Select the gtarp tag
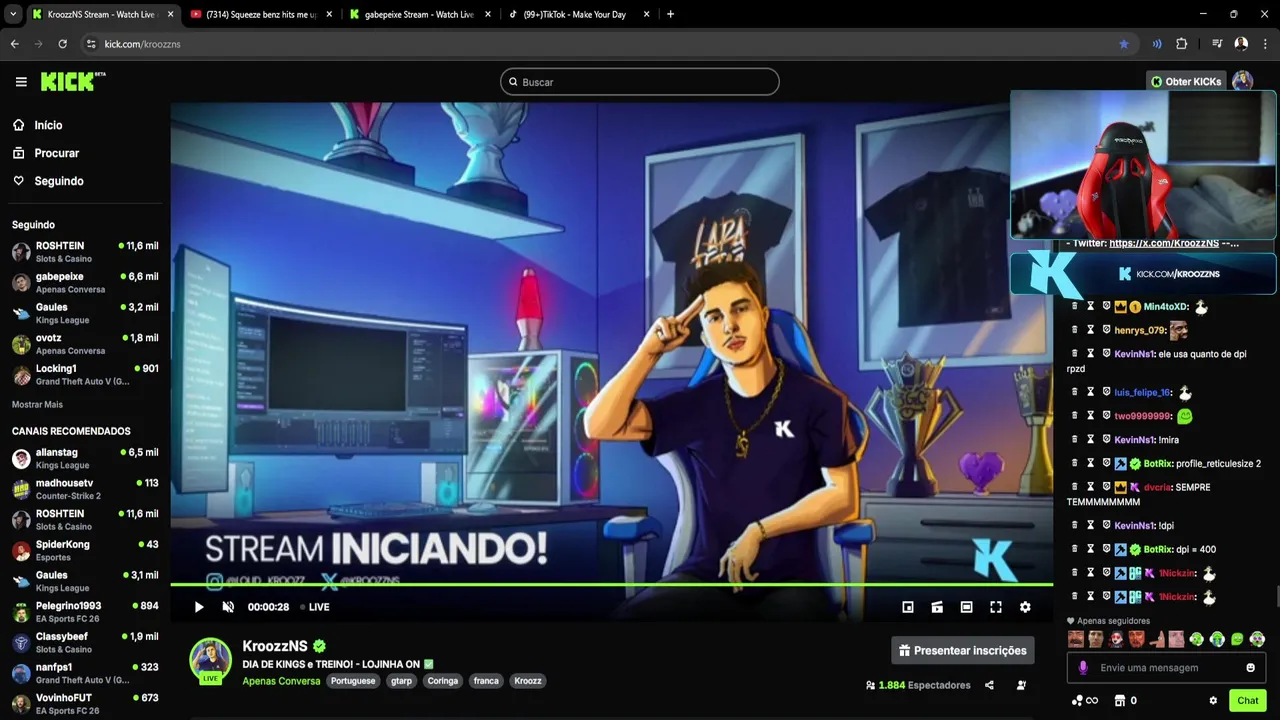Image resolution: width=1280 pixels, height=720 pixels. point(401,681)
